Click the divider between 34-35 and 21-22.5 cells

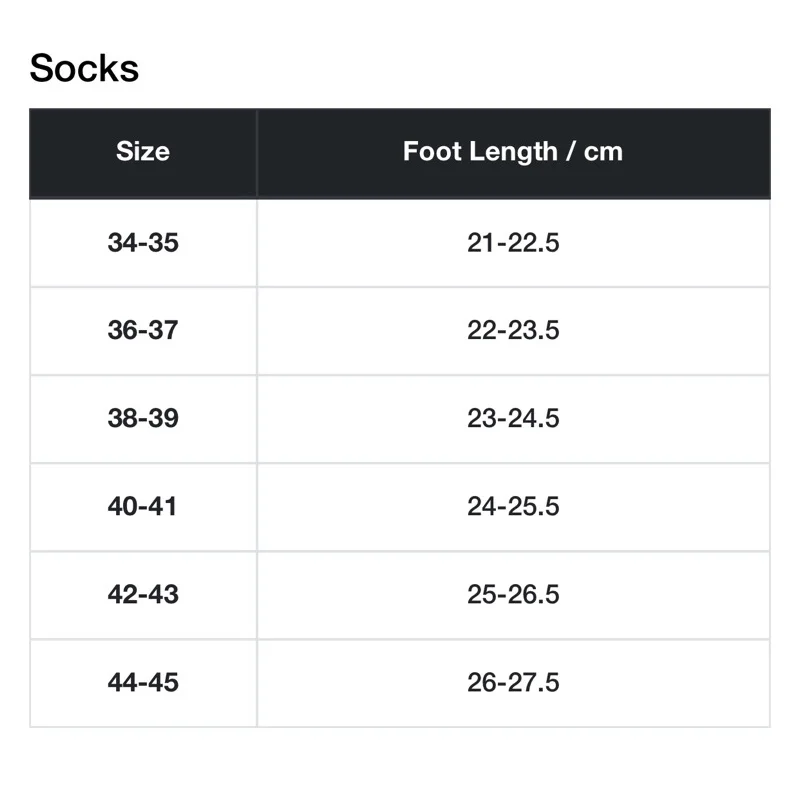(257, 243)
